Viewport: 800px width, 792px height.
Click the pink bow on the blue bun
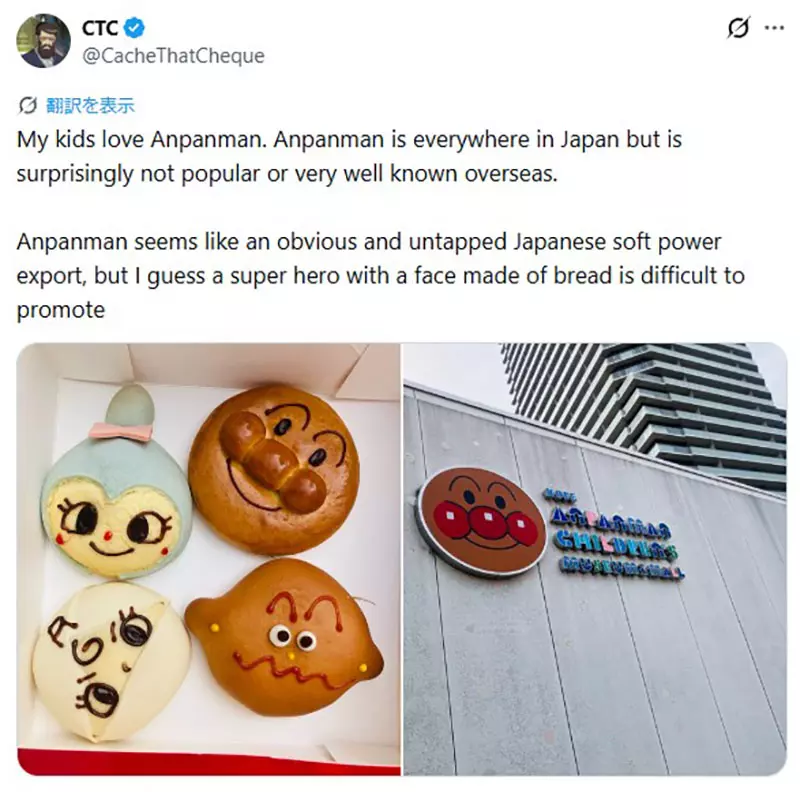tap(121, 432)
